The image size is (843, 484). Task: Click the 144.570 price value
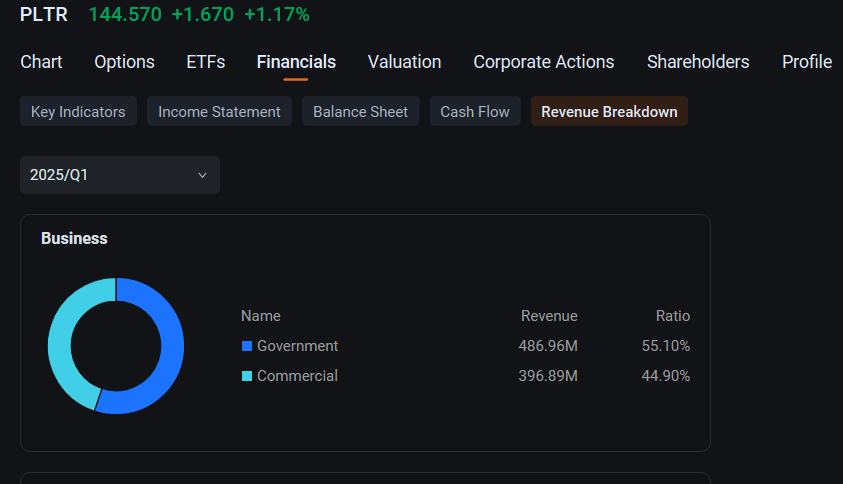click(125, 15)
